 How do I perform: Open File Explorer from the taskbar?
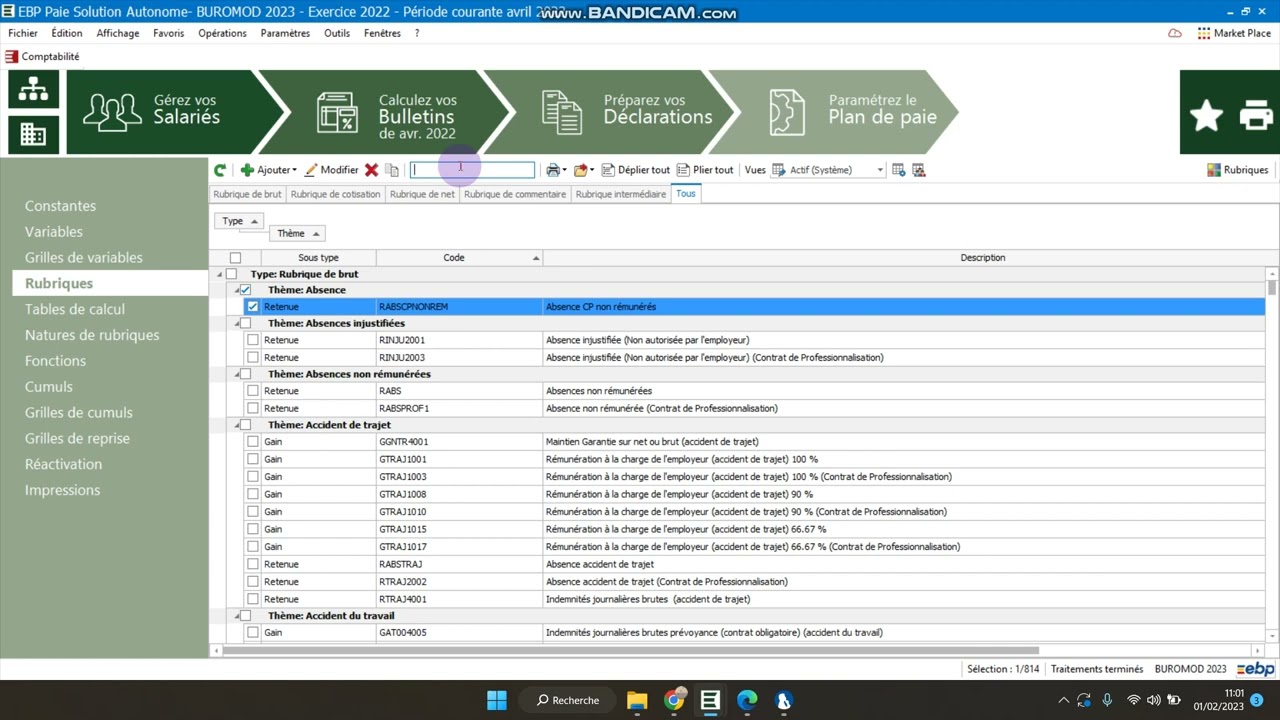click(637, 700)
